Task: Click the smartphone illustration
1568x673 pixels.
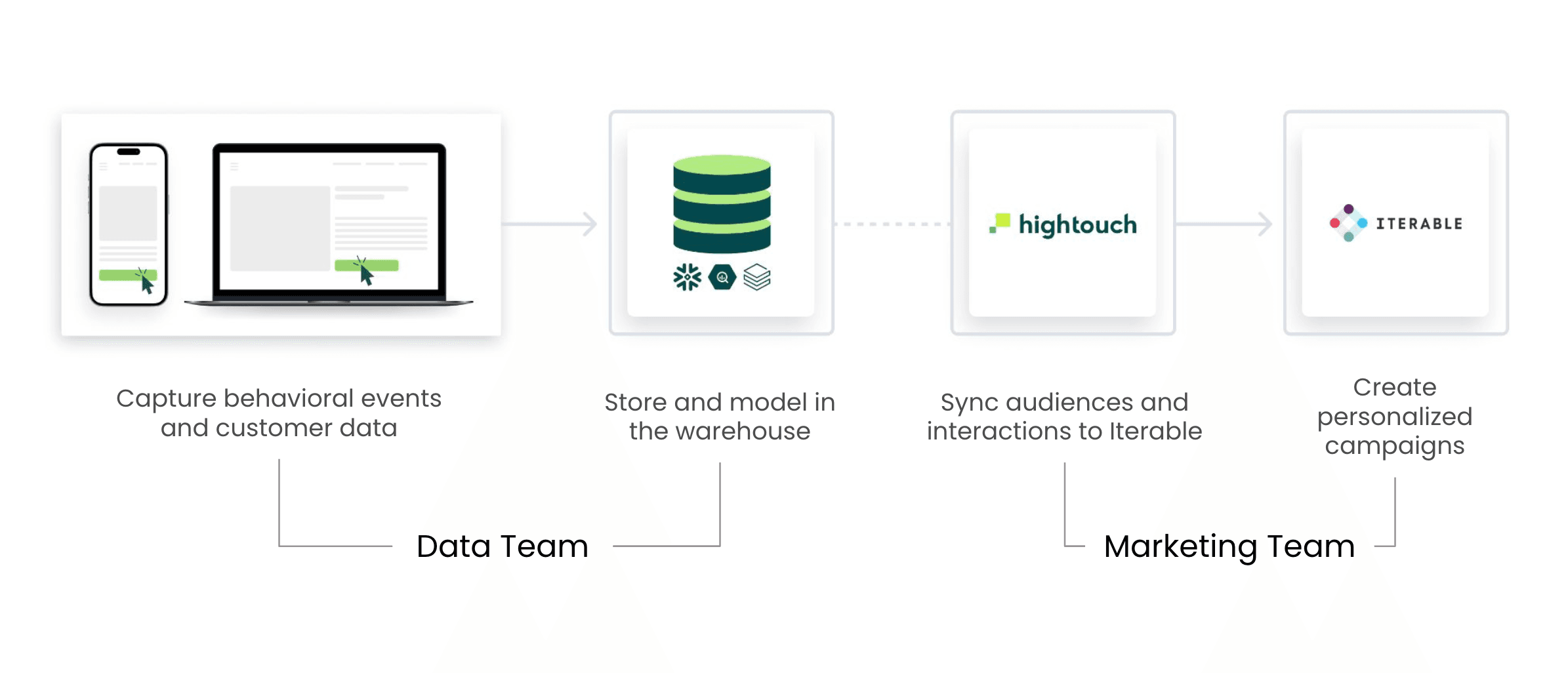Action: click(129, 224)
